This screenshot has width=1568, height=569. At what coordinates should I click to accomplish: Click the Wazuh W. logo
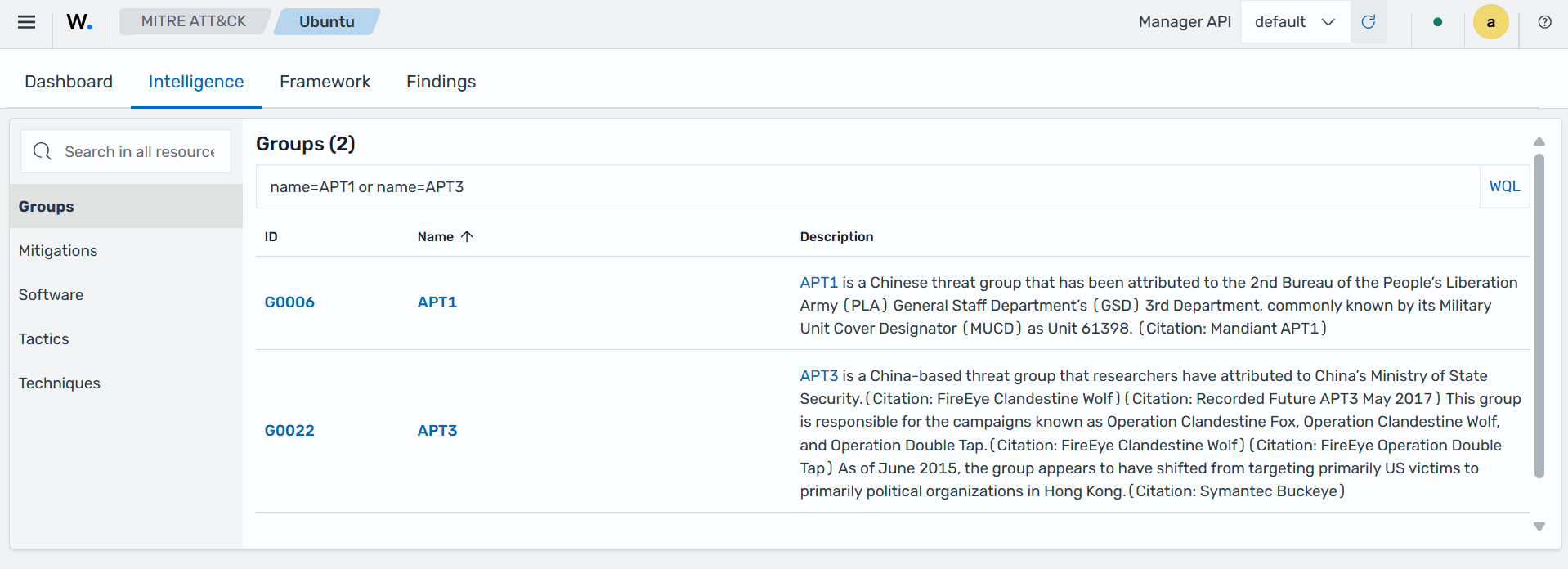(x=79, y=22)
